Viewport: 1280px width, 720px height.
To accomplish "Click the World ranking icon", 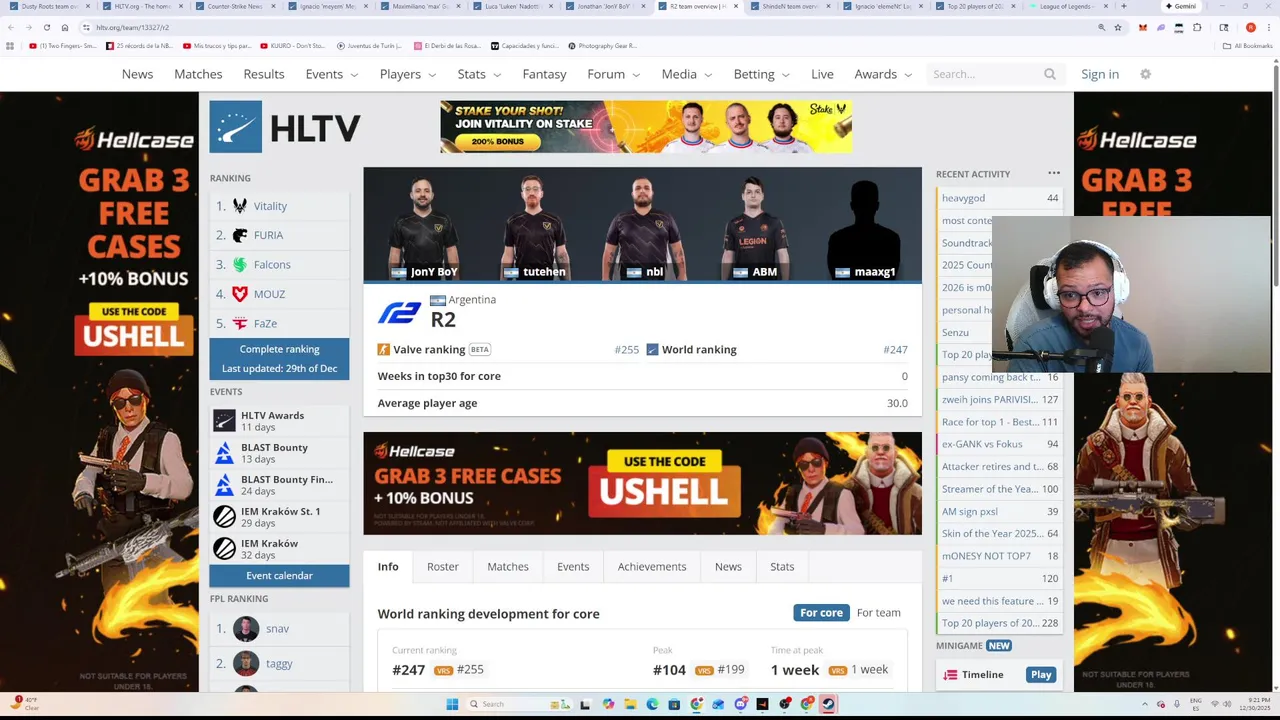I will [x=652, y=349].
